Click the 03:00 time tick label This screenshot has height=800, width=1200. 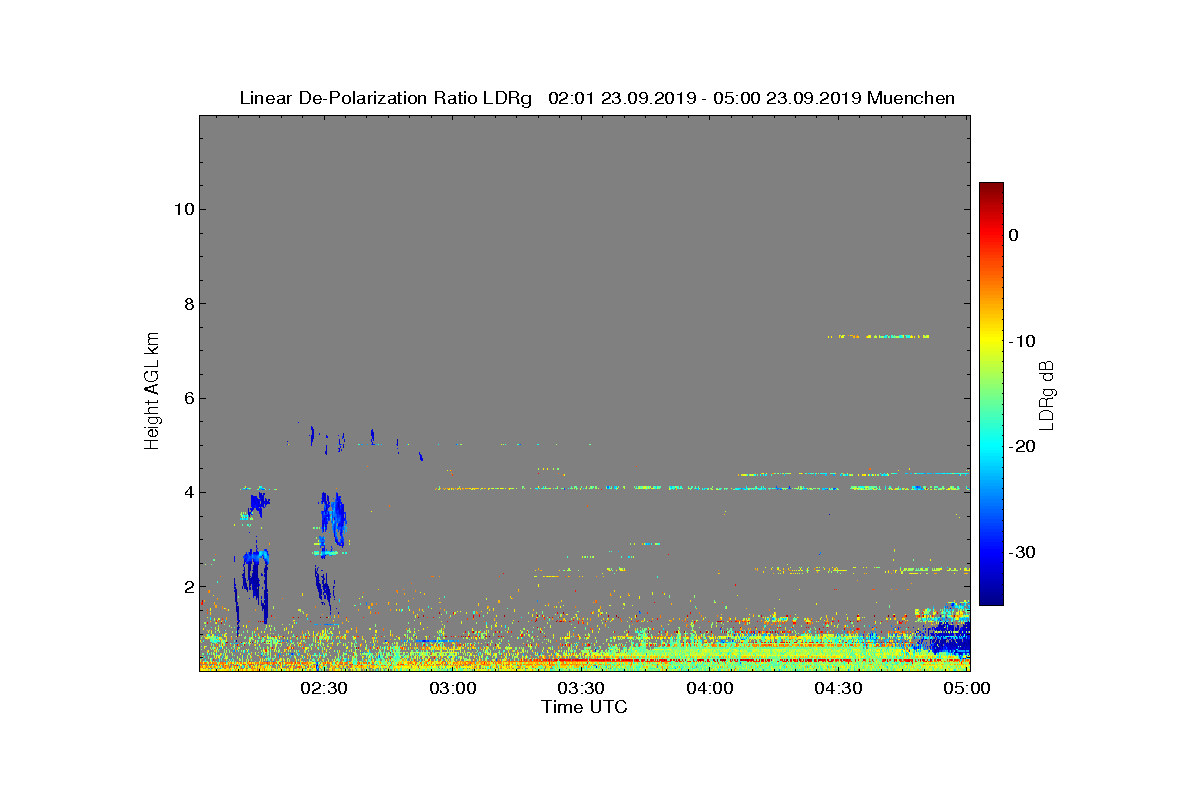[x=452, y=688]
